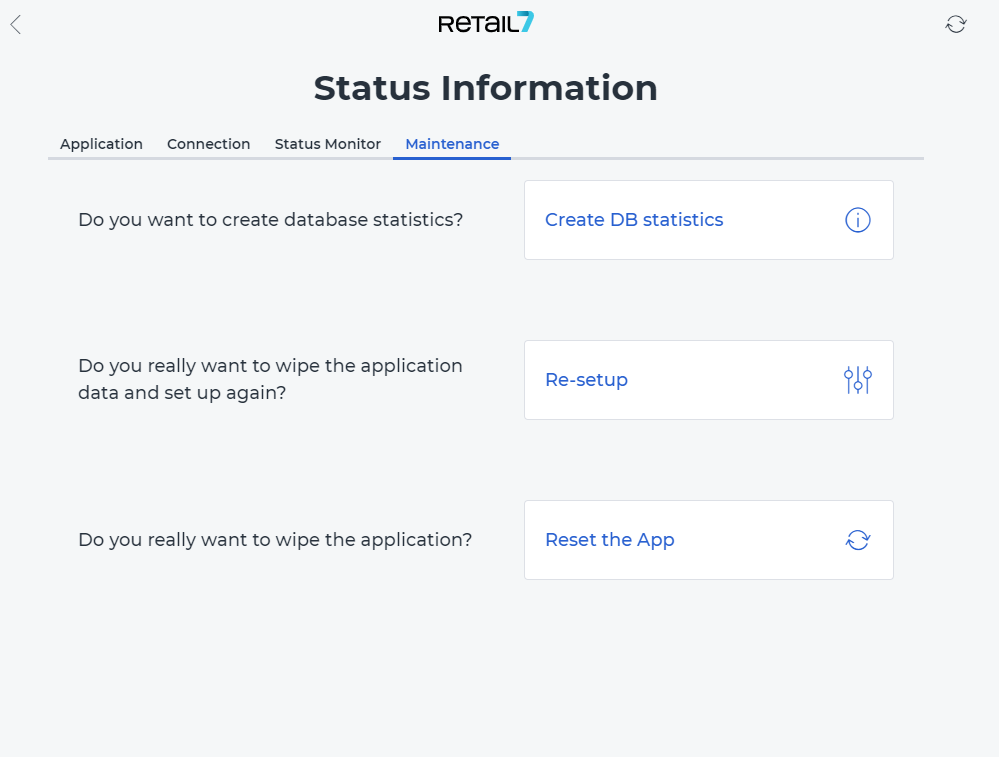
Task: Click the Retail7 logo
Action: [486, 23]
